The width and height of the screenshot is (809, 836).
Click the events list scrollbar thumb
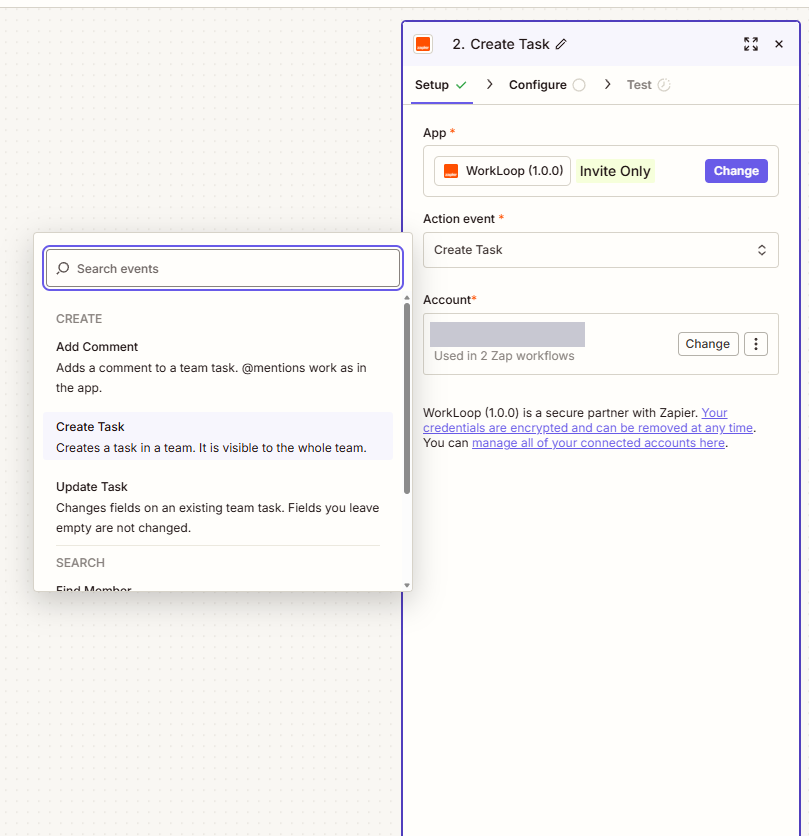[x=407, y=398]
